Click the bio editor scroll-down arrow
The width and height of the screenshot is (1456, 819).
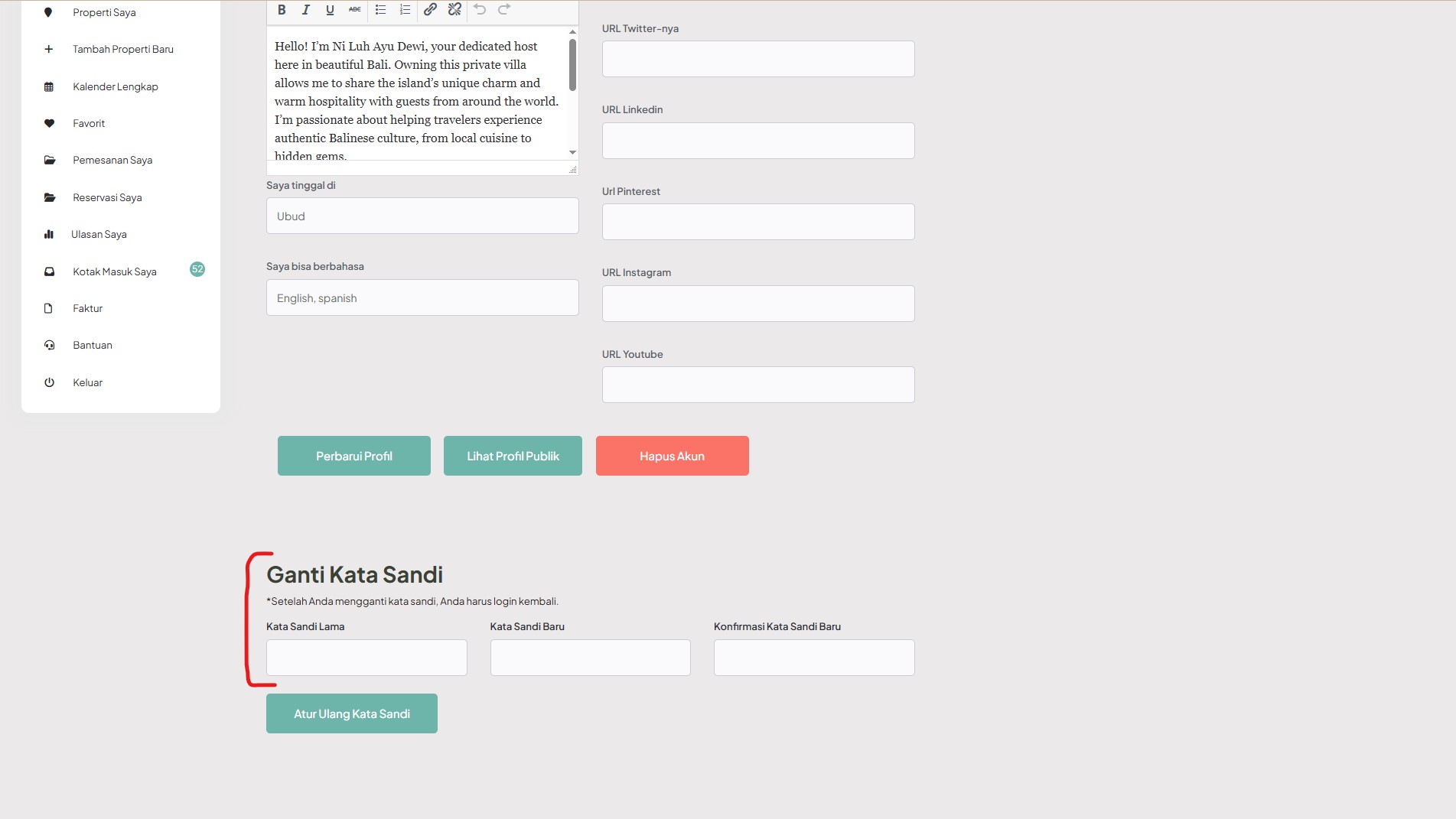point(572,152)
